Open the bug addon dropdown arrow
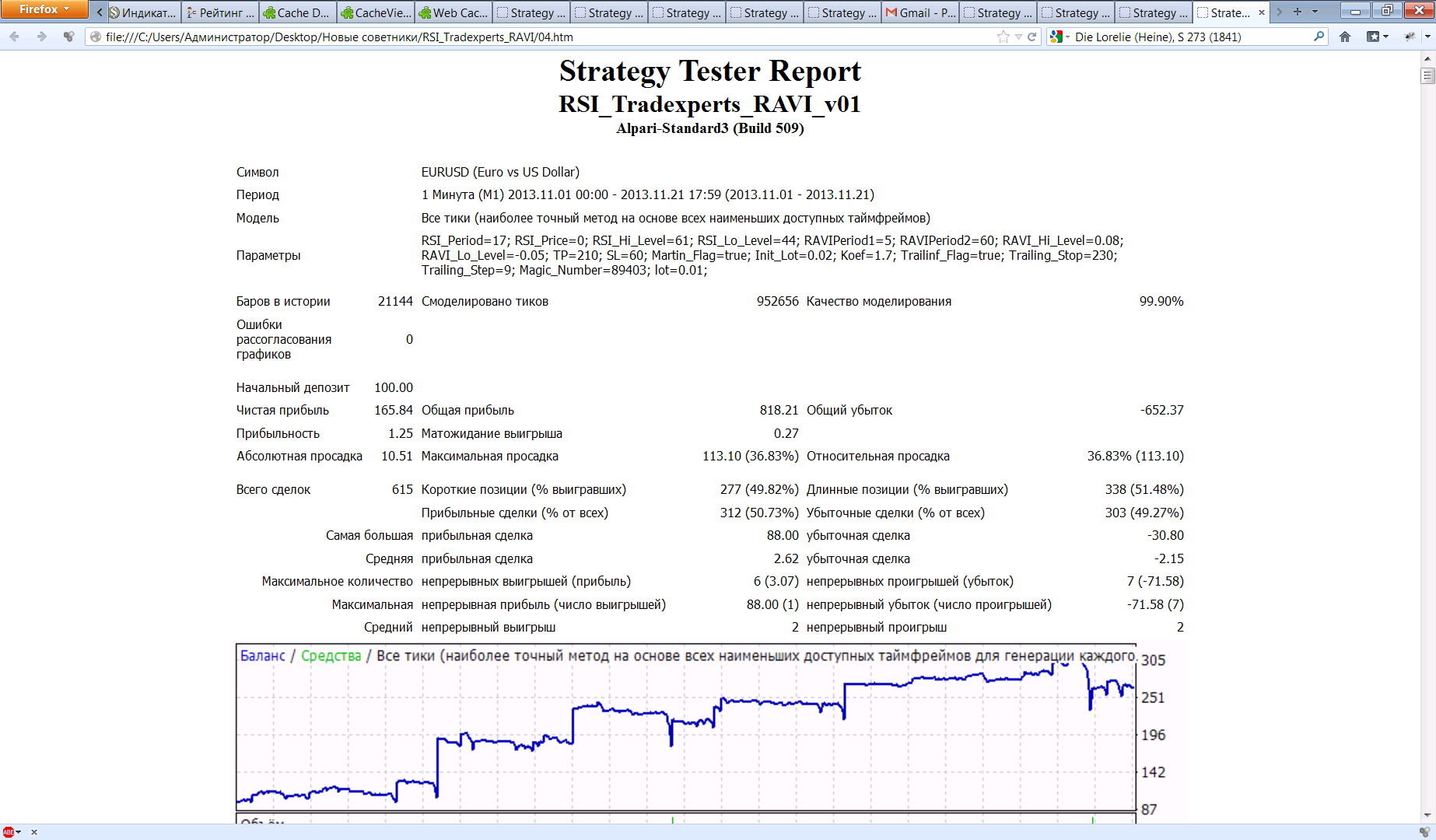This screenshot has height=840, width=1436. (1427, 37)
